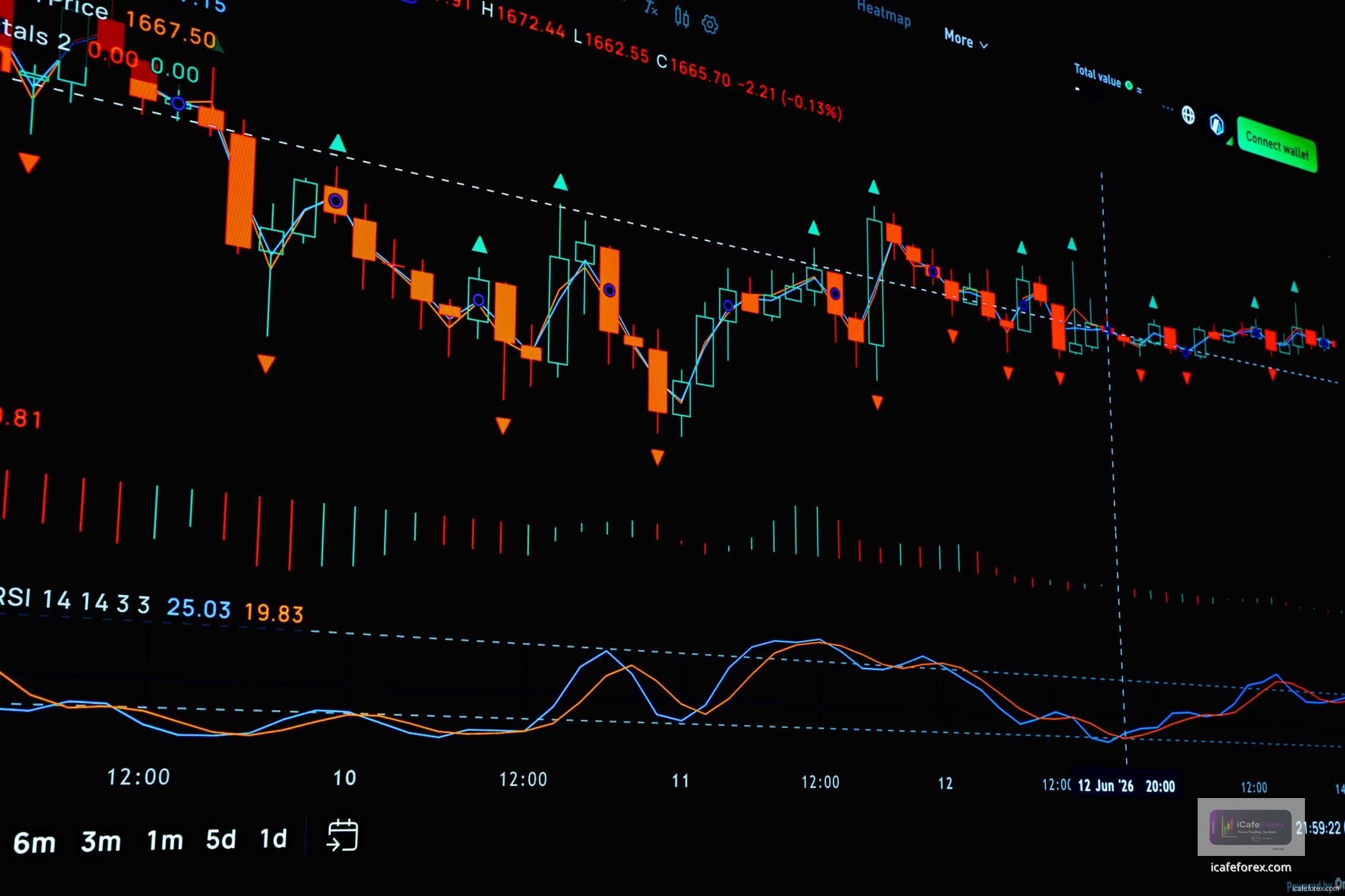Switch to the Heatmap tab
The width and height of the screenshot is (1345, 896).
tap(884, 13)
